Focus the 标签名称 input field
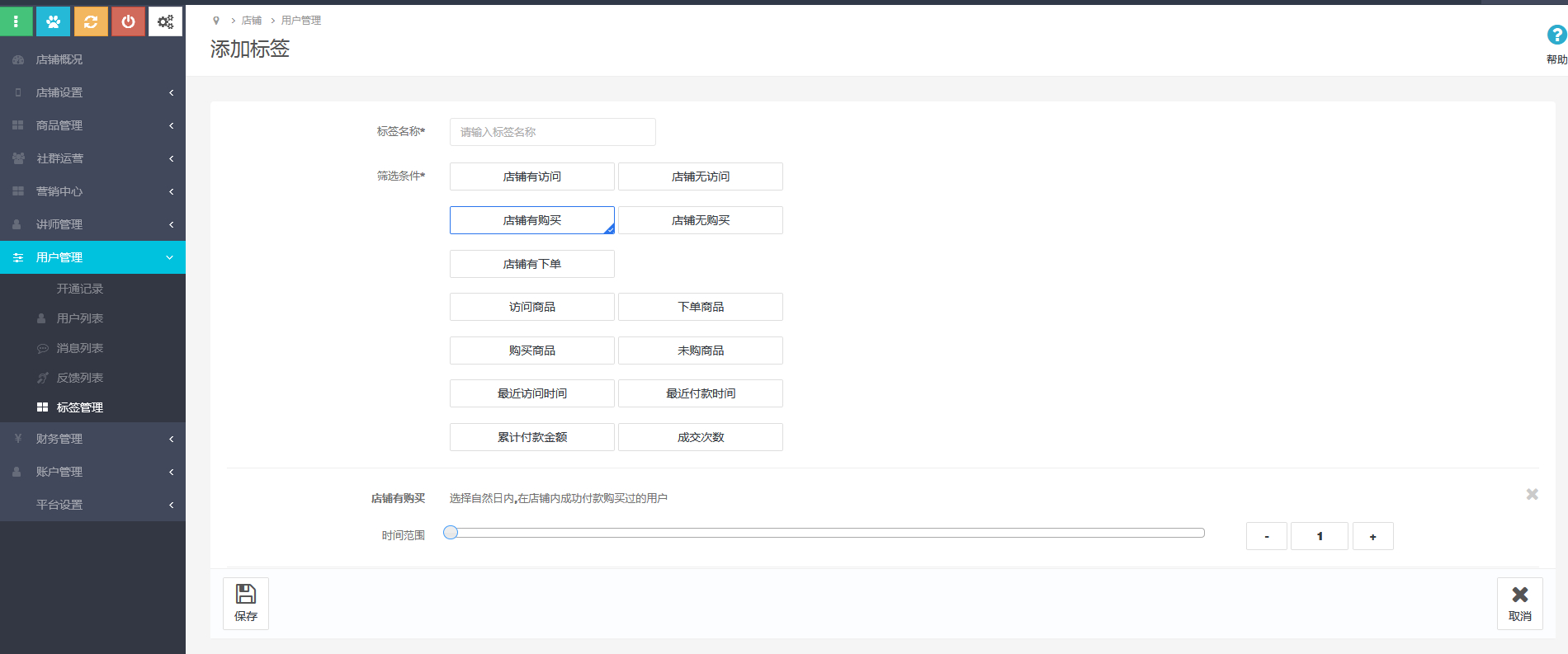1568x654 pixels. pyautogui.click(x=552, y=132)
